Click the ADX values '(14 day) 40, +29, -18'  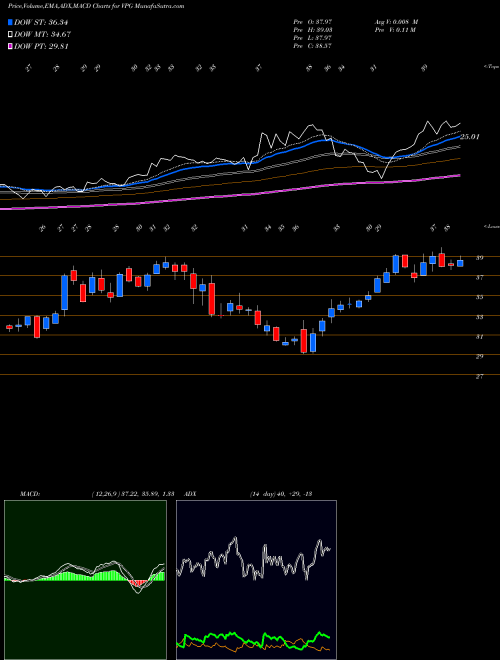click(280, 494)
